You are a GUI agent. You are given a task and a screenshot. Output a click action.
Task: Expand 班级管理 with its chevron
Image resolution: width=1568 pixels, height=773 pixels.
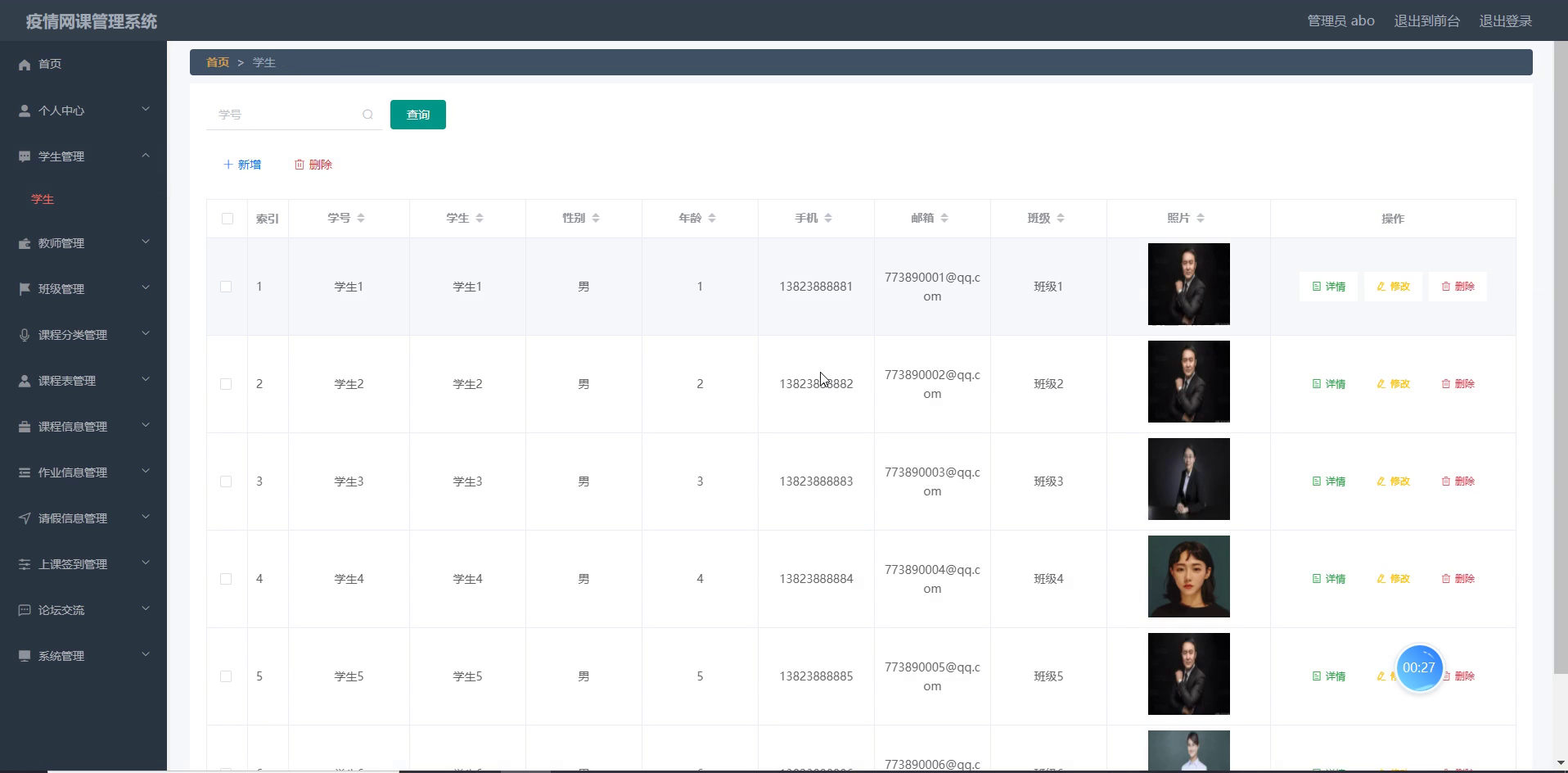pyautogui.click(x=146, y=287)
